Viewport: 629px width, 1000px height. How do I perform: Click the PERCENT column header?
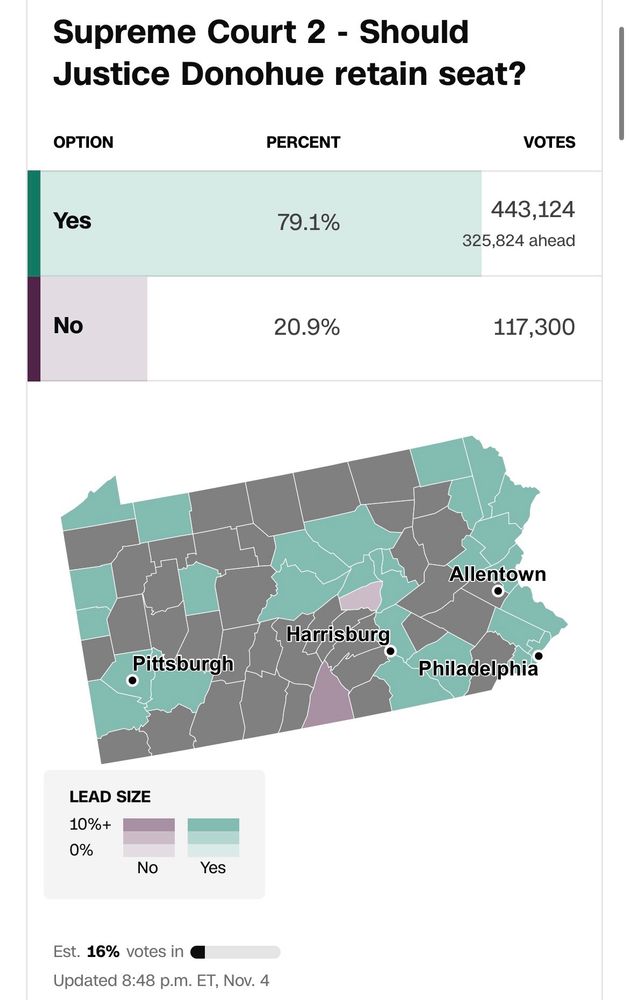[x=303, y=142]
